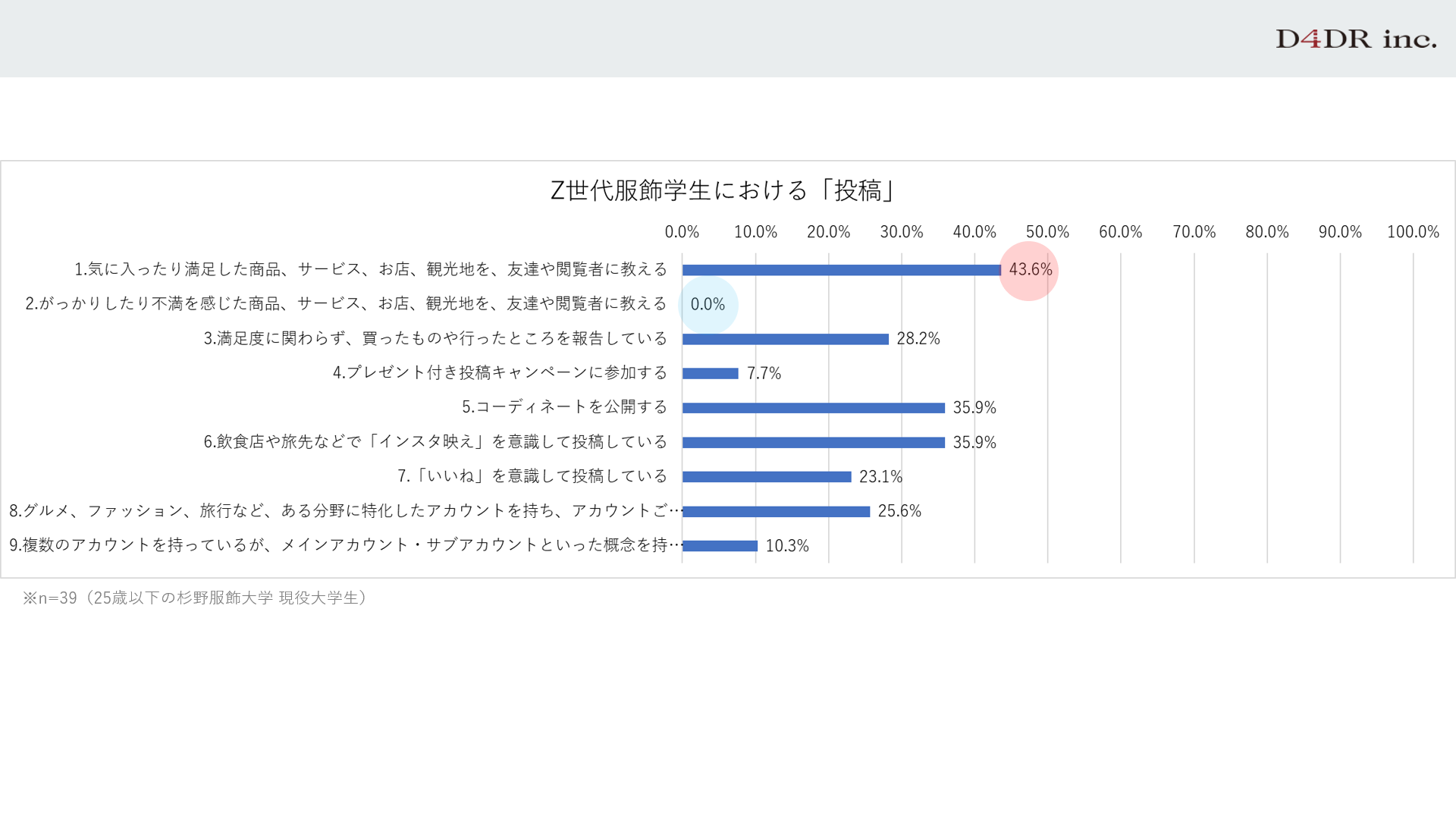This screenshot has width=1456, height=819.
Task: Click label 4.プレゼント付き投稿キャンペーンに参加する
Action: [x=500, y=373]
